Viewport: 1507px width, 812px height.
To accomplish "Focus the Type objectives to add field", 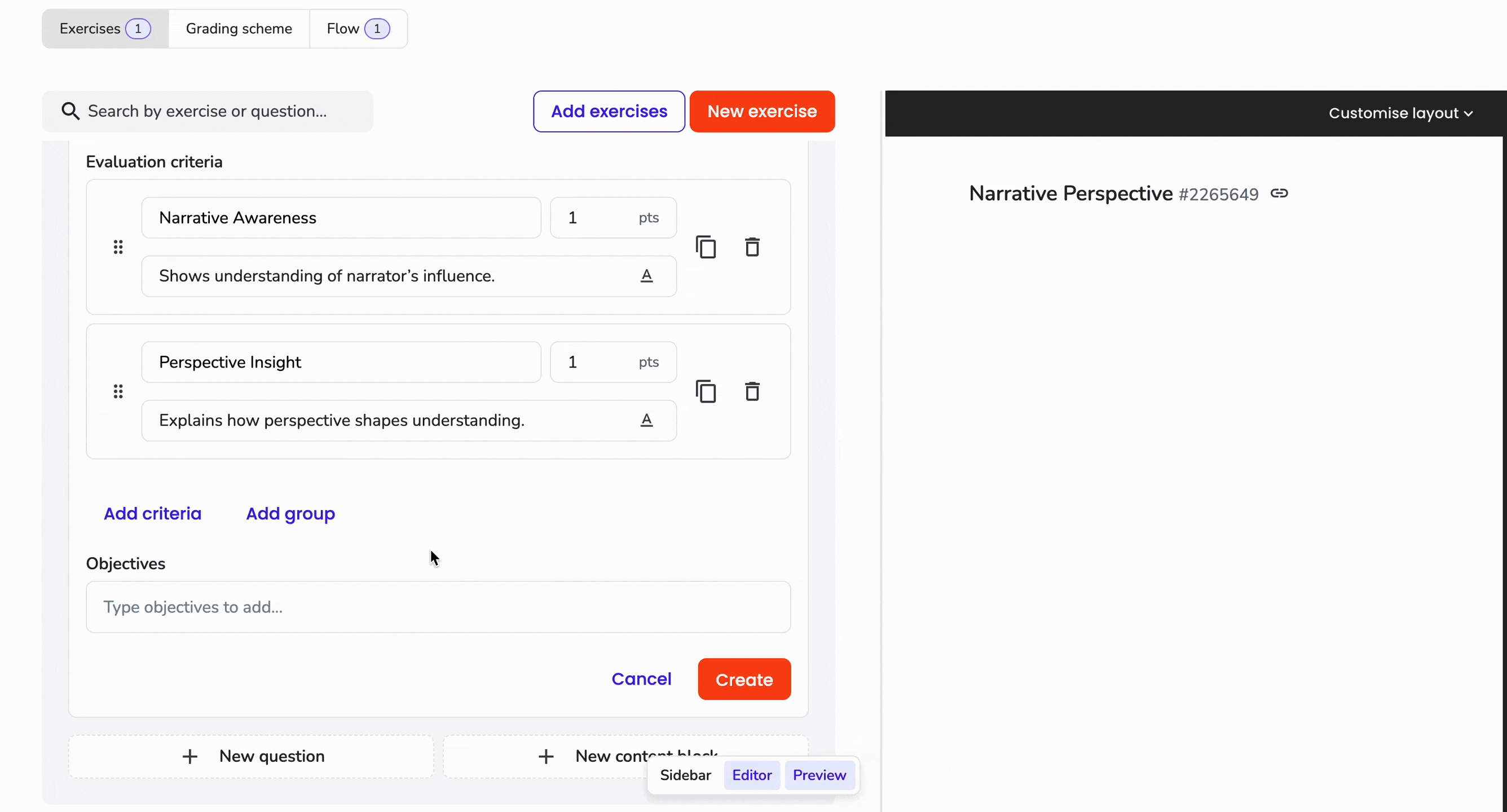I will 438,607.
